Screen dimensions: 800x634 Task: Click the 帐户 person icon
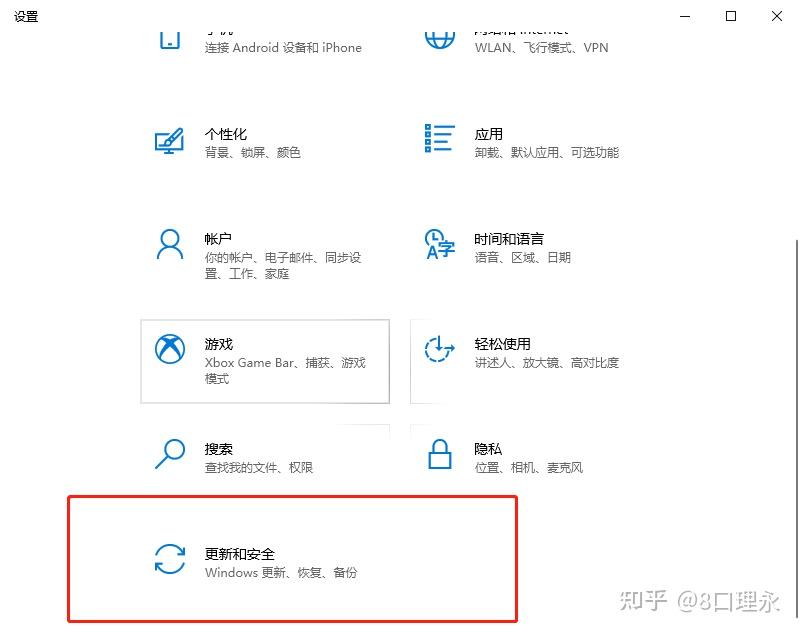170,244
